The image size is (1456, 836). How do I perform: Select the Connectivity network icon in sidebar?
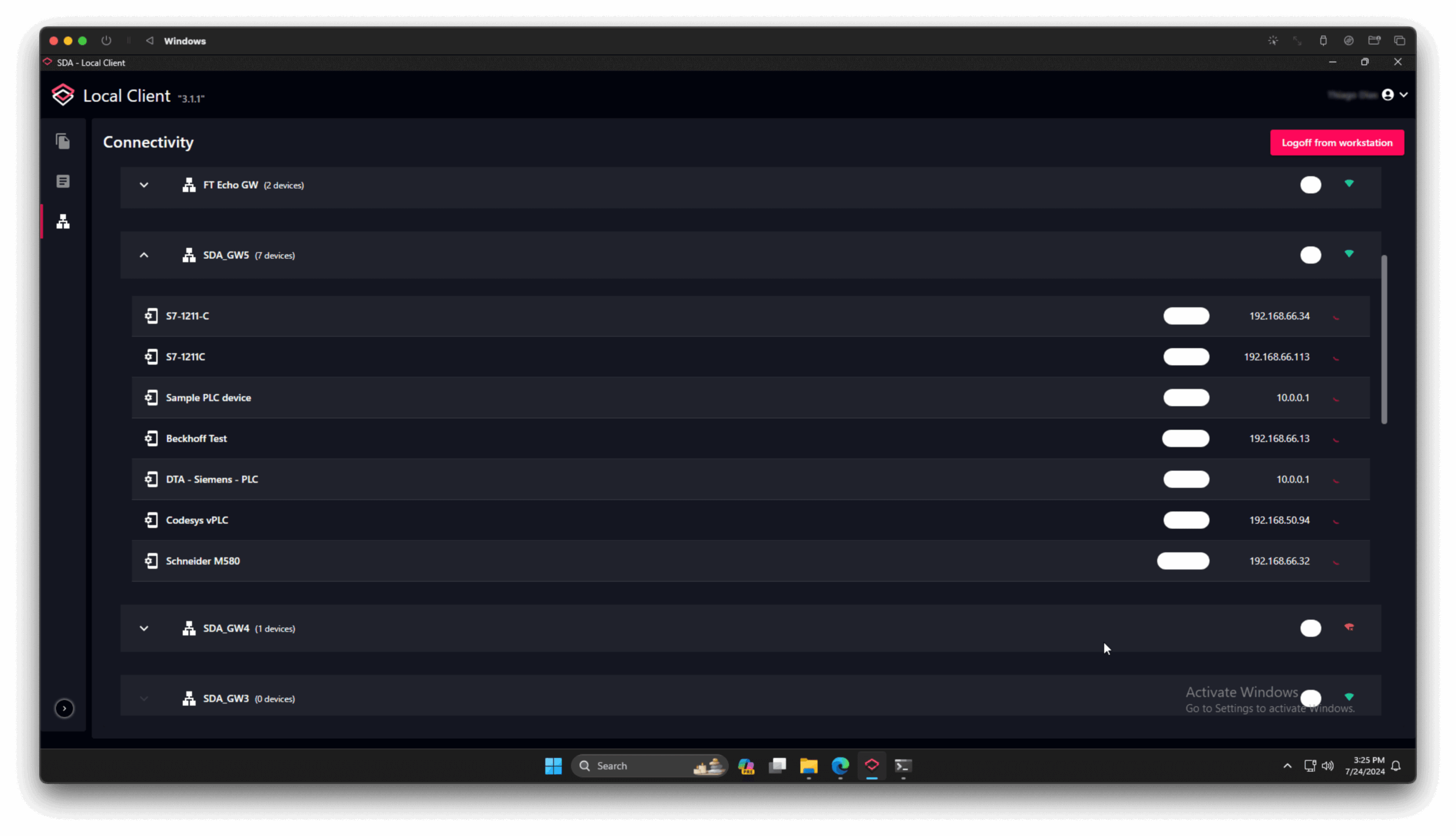click(63, 222)
